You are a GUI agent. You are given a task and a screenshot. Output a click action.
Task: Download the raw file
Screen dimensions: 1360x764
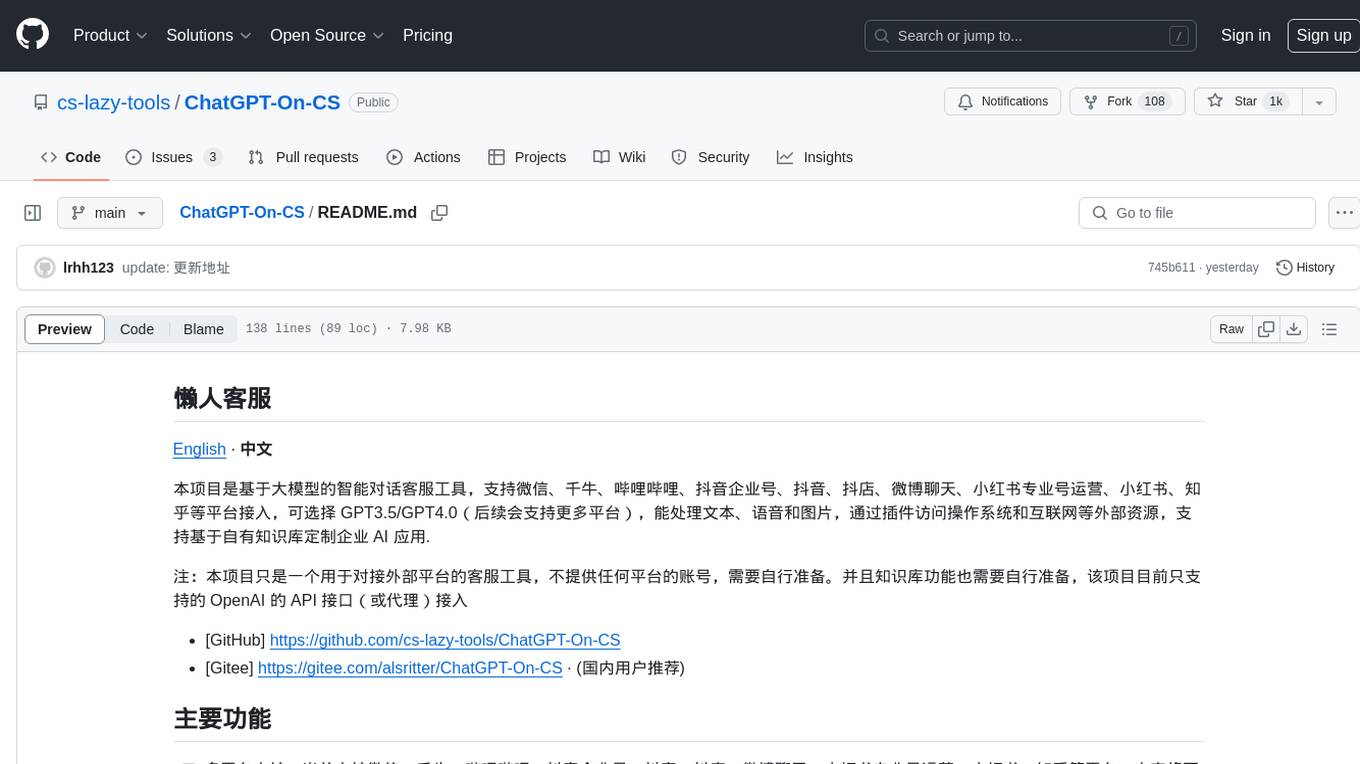tap(1293, 329)
